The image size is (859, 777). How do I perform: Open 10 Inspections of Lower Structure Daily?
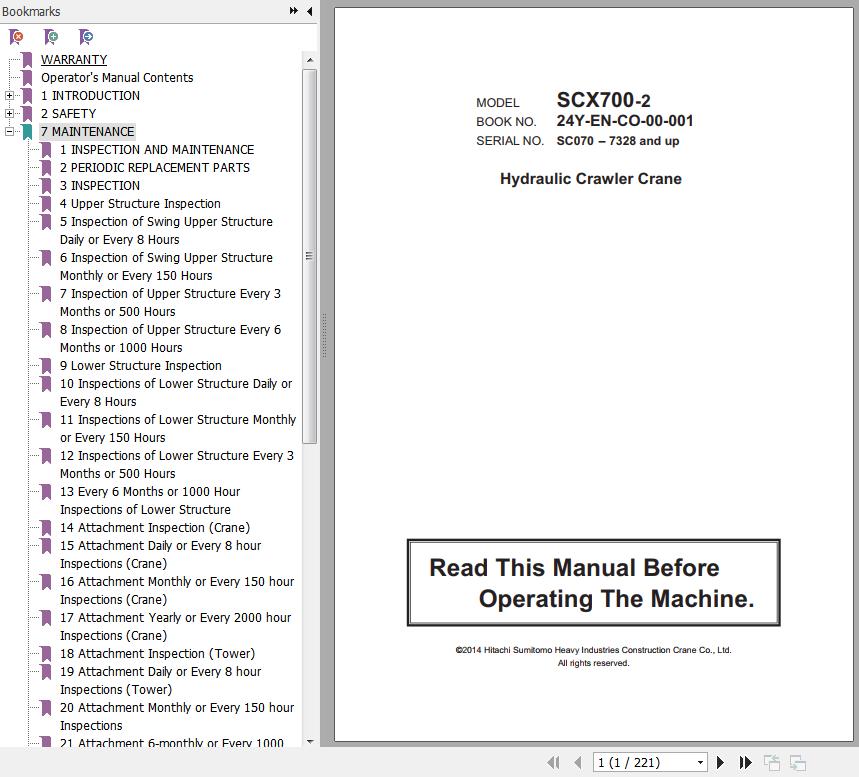176,392
